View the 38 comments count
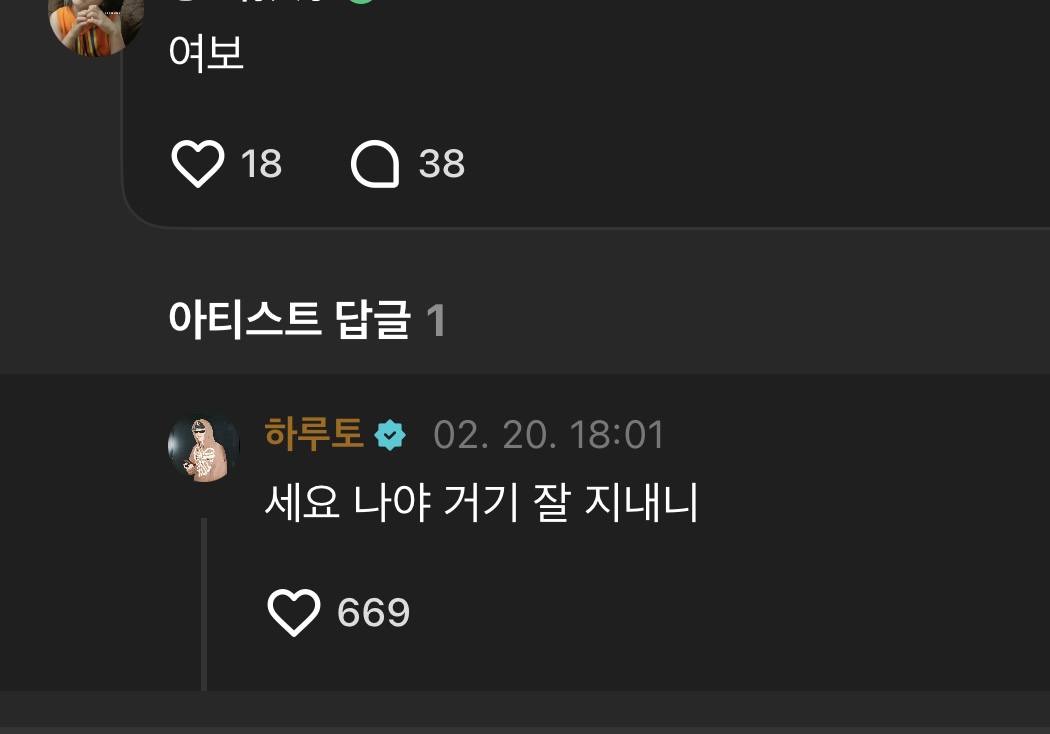Screen dimensions: 1050x734 [441, 163]
